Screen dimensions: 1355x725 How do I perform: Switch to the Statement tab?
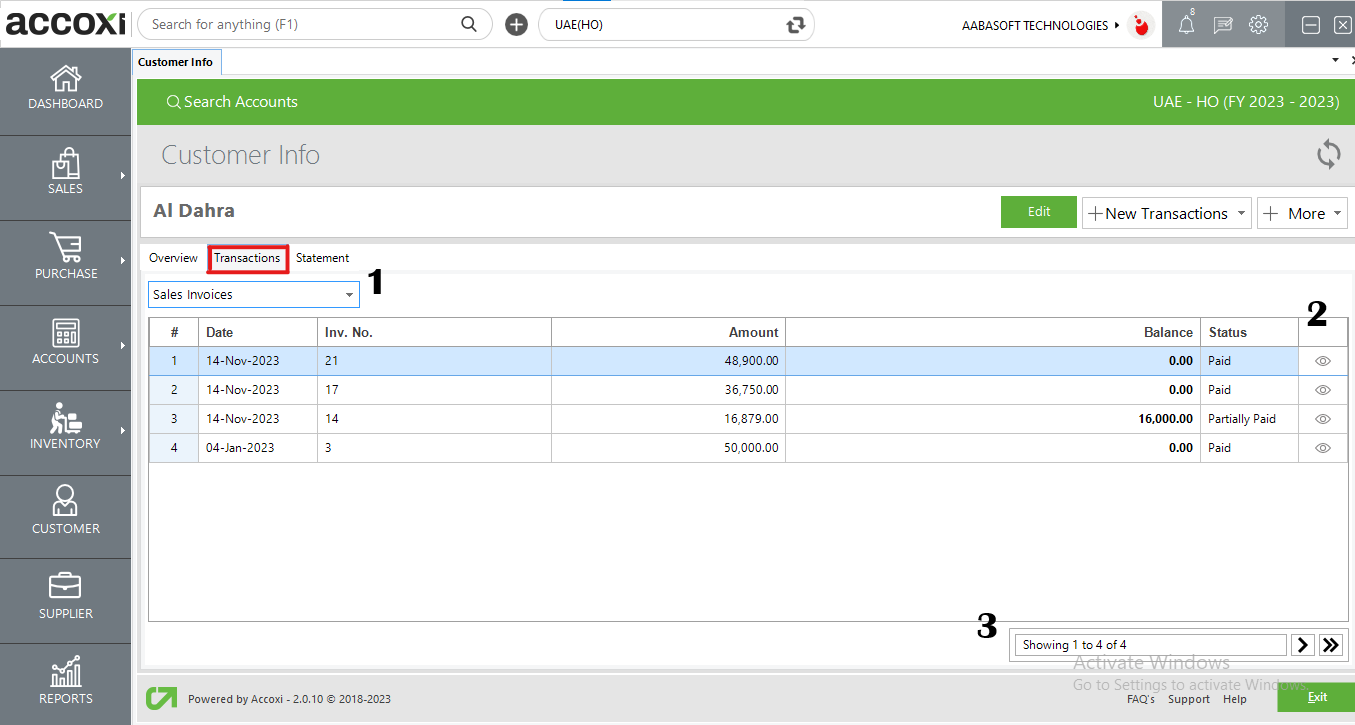(322, 257)
